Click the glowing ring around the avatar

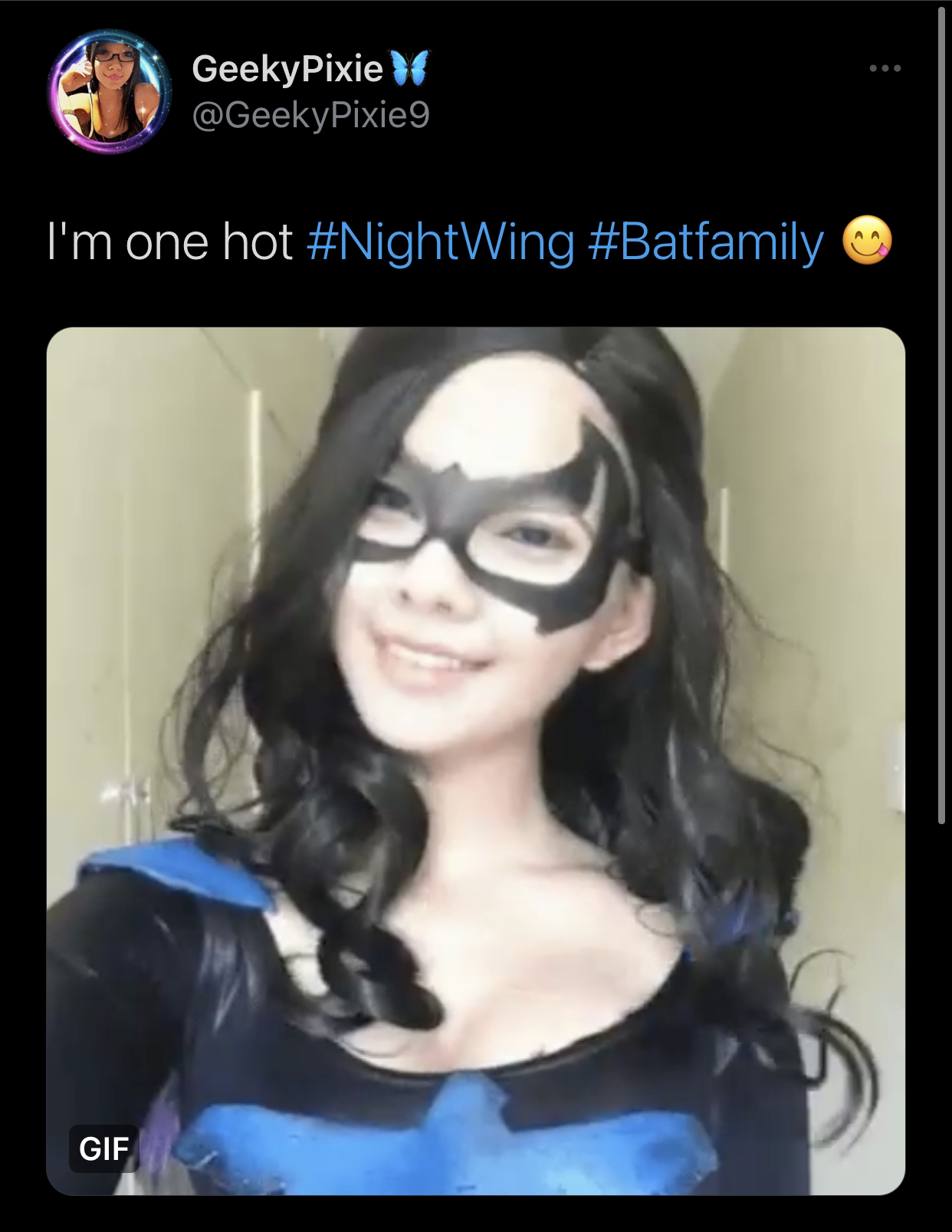click(109, 93)
